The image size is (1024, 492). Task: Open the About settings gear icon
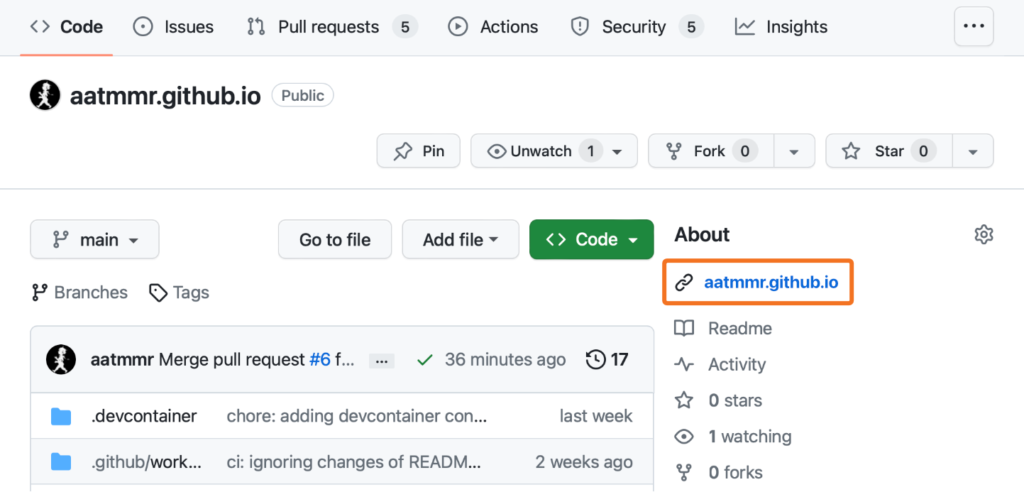click(984, 234)
